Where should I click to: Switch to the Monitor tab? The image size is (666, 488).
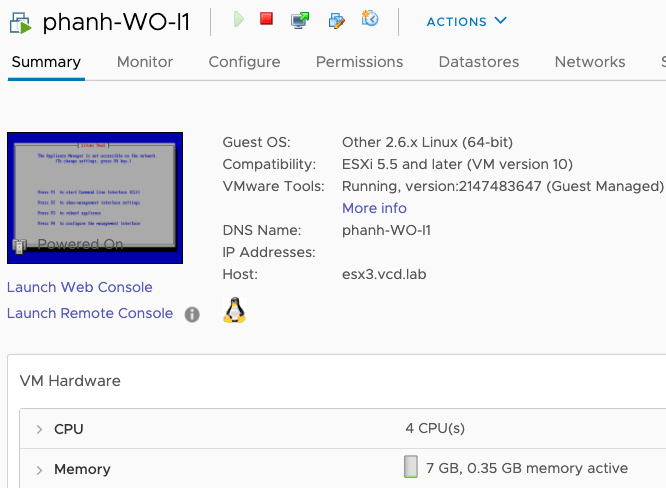[x=145, y=62]
